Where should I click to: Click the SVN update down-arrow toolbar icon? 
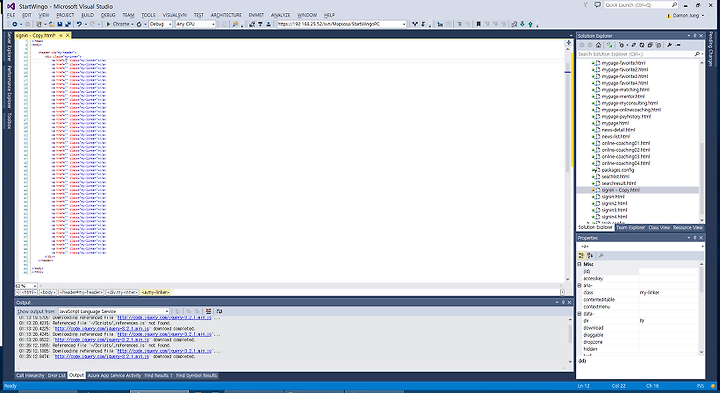(x=522, y=24)
